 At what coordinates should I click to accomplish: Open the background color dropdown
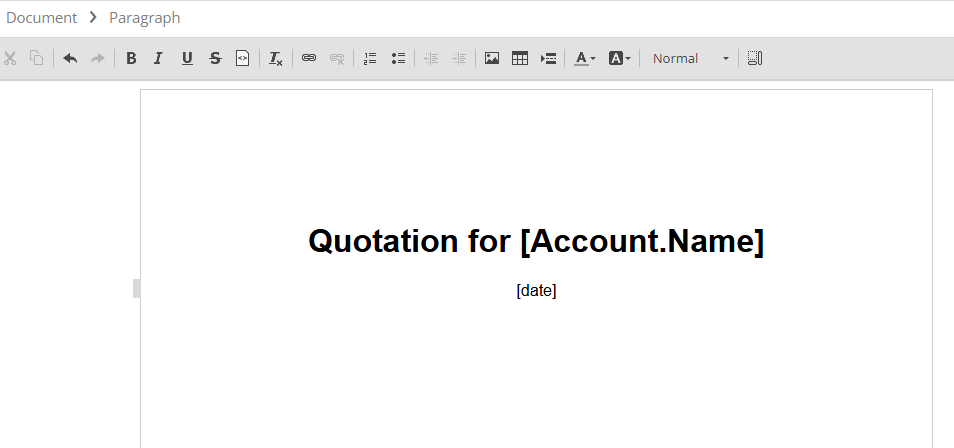point(620,59)
